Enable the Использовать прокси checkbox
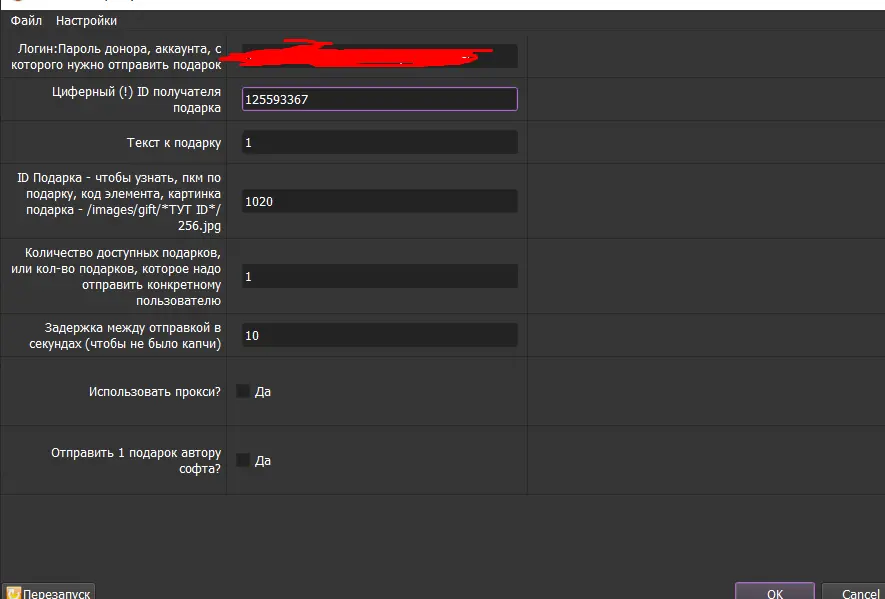Viewport: 885px width, 599px height. pyautogui.click(x=243, y=391)
